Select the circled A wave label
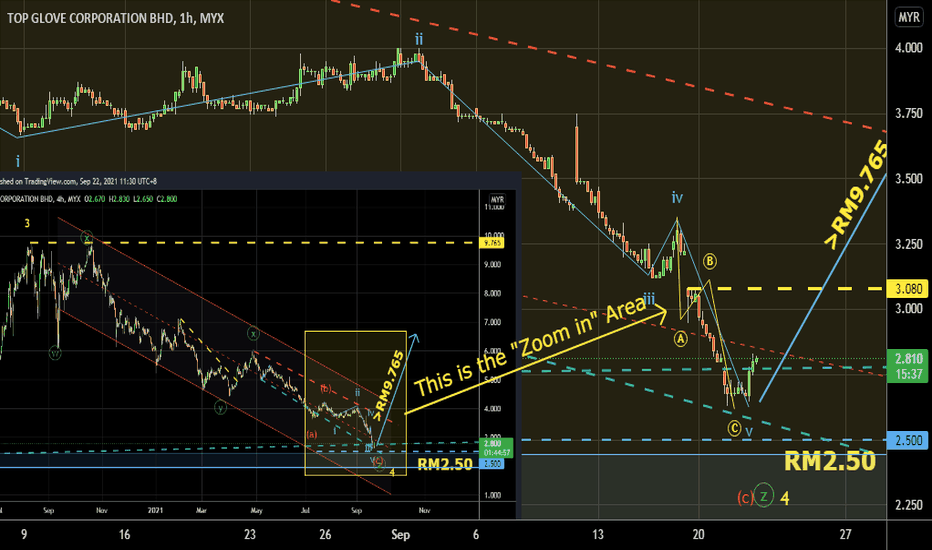 681,339
